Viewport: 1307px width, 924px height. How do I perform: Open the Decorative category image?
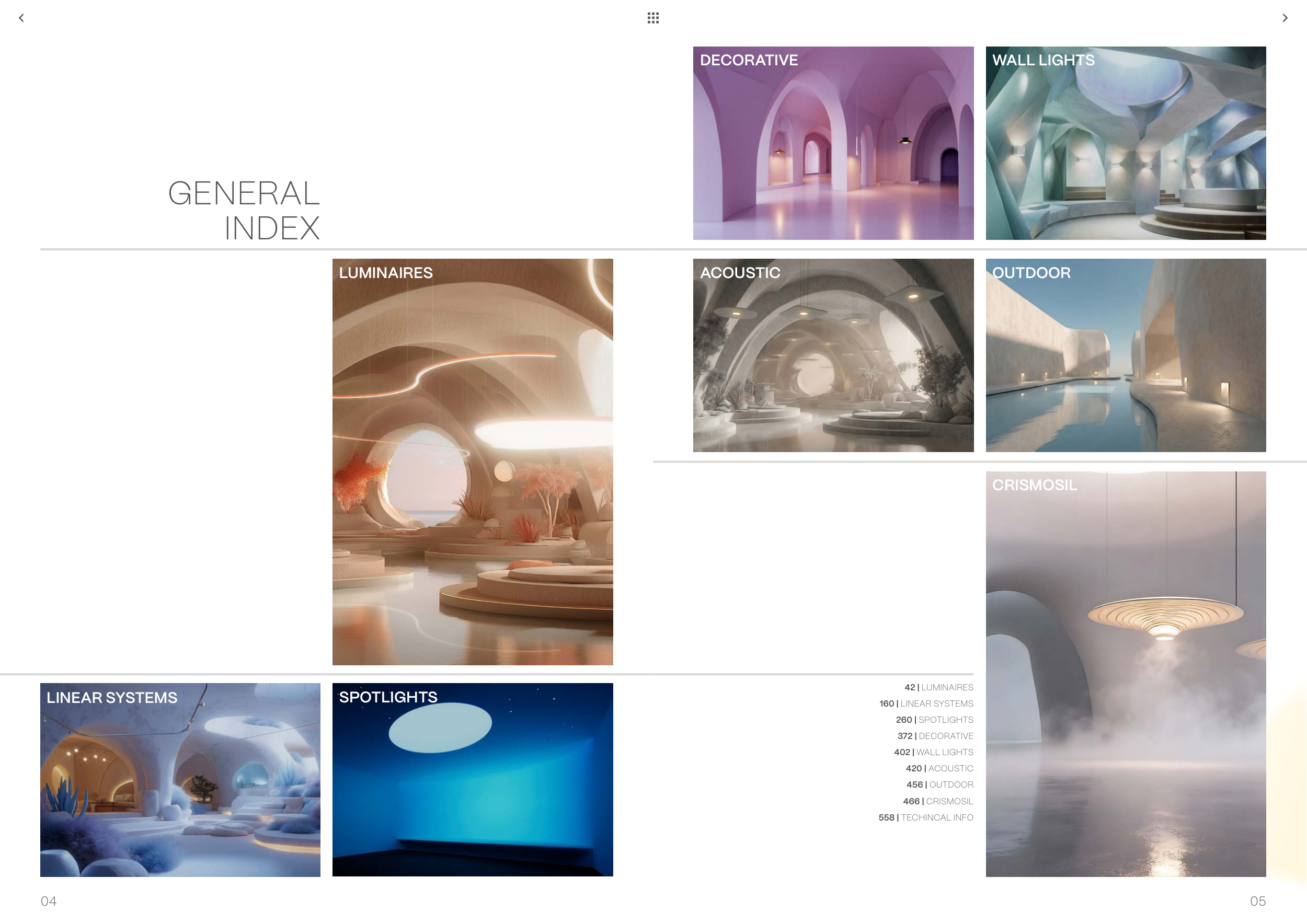pos(833,143)
